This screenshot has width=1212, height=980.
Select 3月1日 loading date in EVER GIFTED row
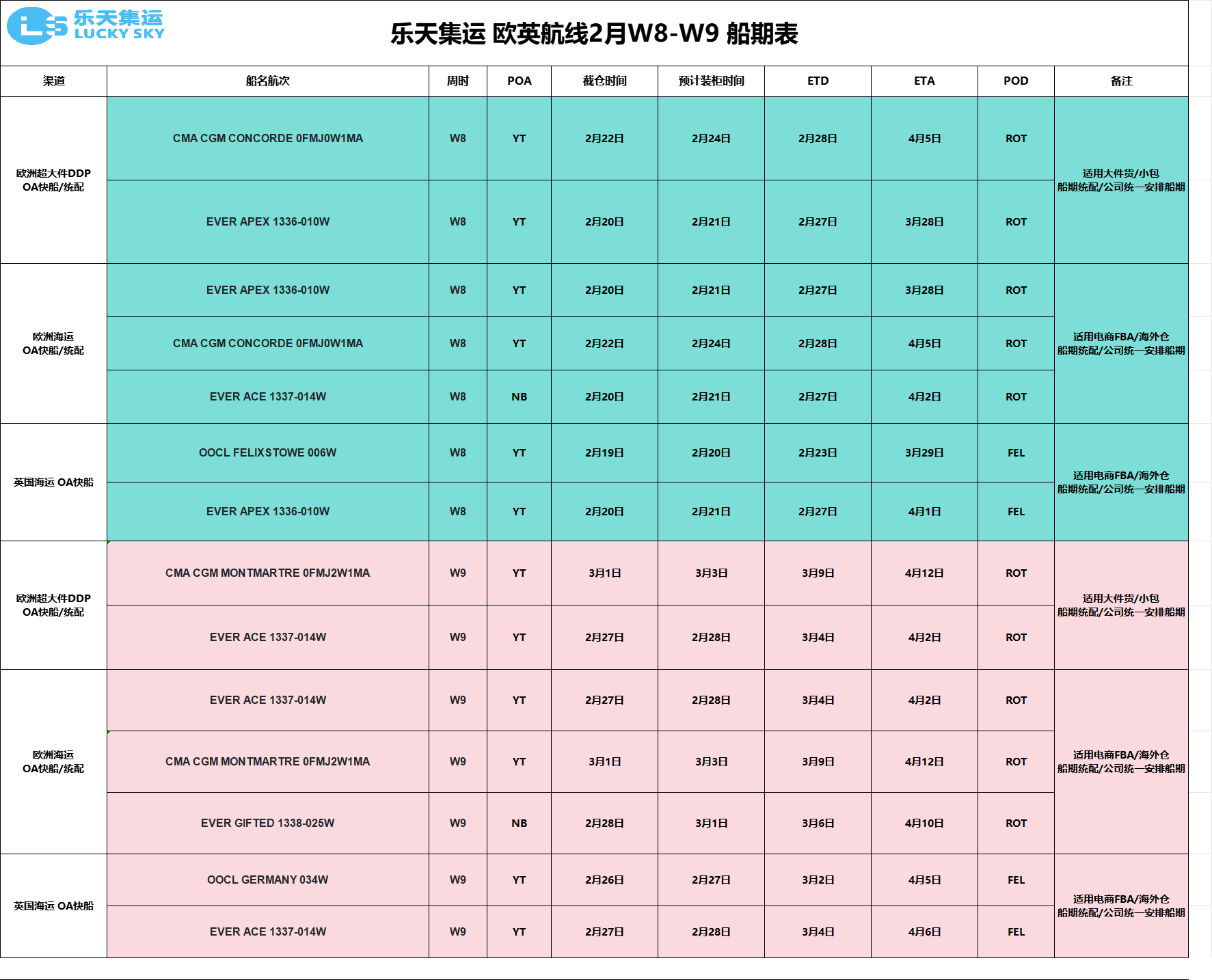(x=712, y=824)
